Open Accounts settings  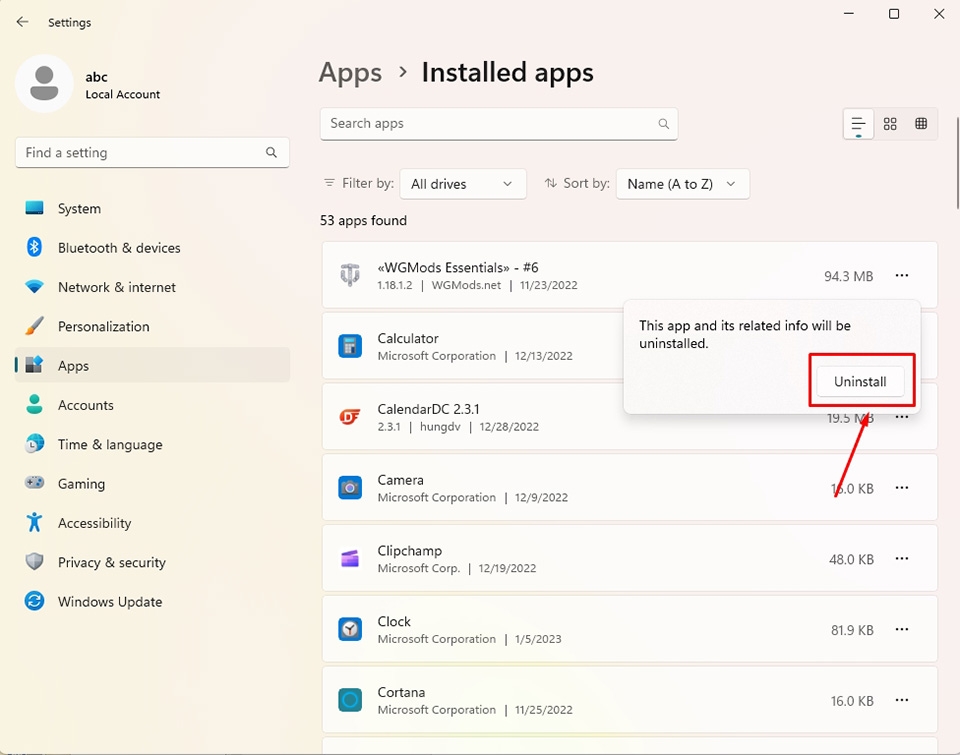point(152,405)
